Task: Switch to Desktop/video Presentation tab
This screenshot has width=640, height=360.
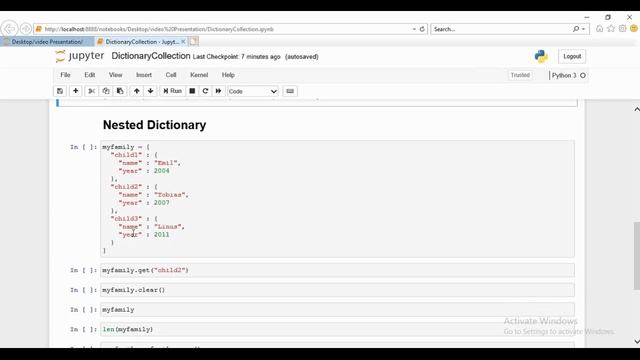Action: pyautogui.click(x=47, y=42)
